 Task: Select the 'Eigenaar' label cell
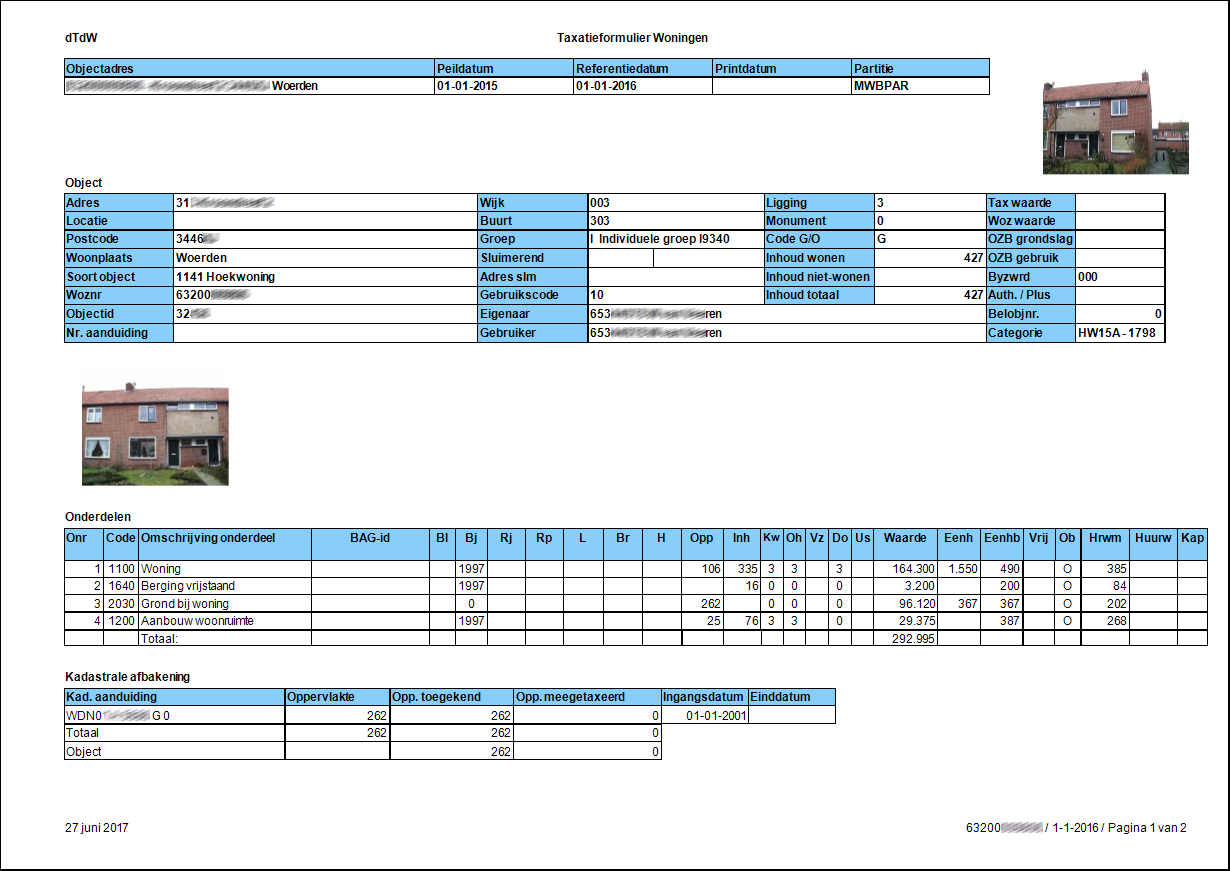(533, 314)
